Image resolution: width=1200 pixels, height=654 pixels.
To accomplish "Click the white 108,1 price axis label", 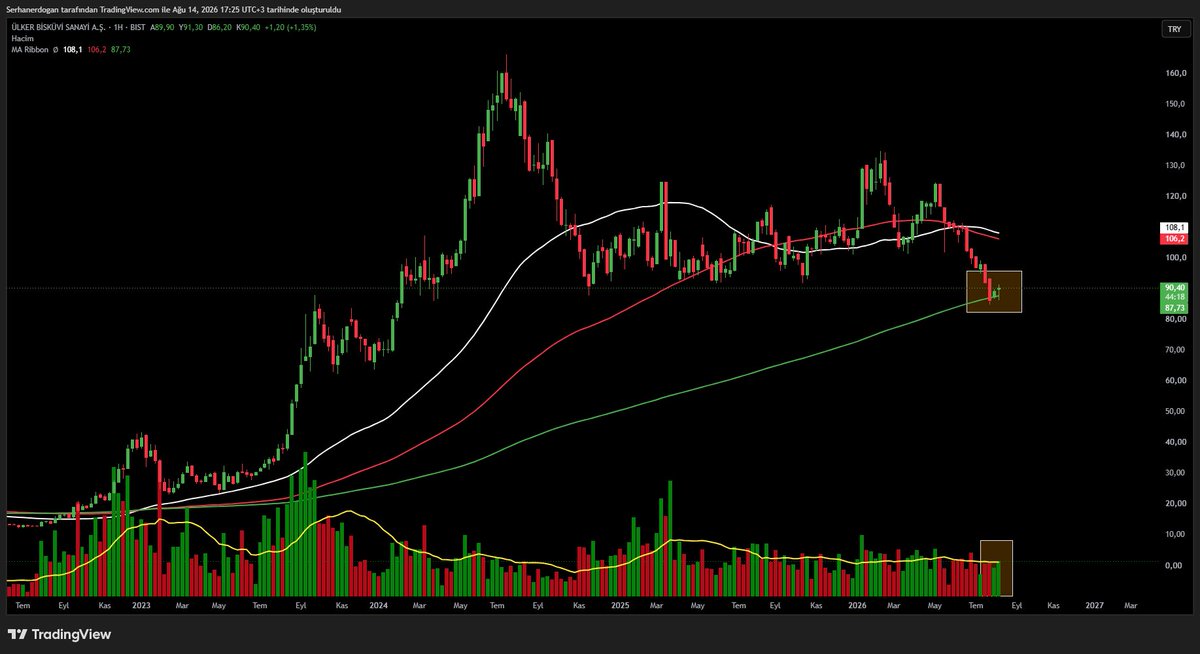I will 1173,229.
